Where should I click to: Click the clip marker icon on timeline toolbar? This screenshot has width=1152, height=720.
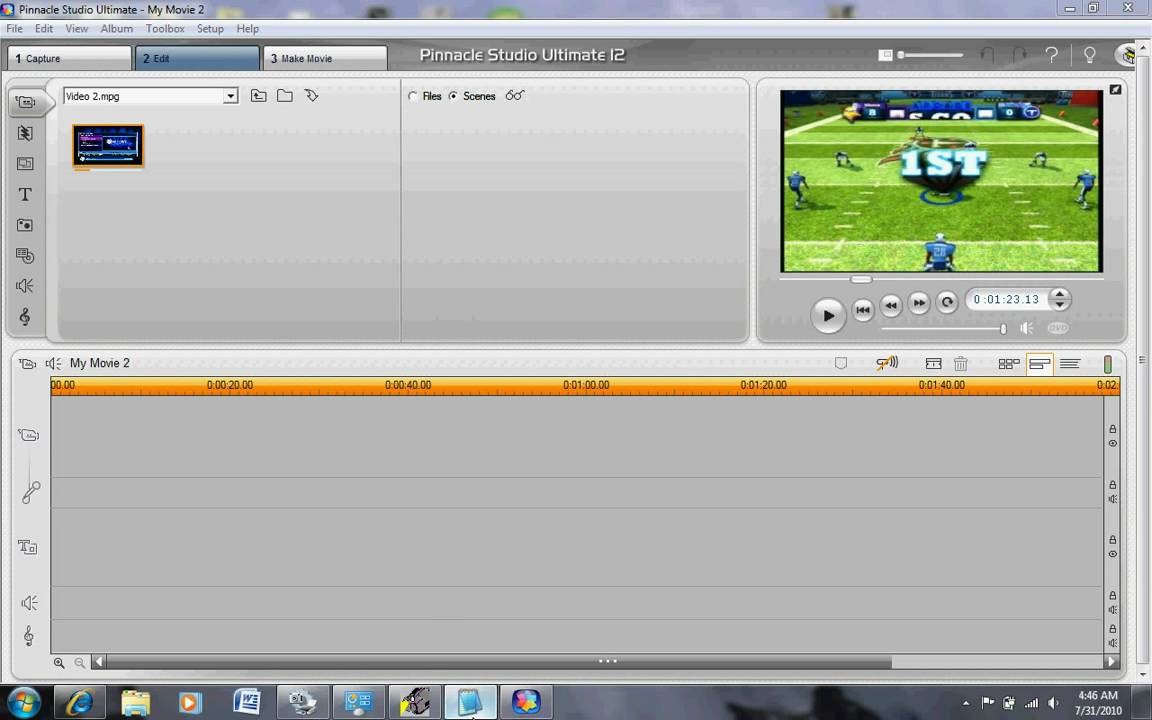841,363
